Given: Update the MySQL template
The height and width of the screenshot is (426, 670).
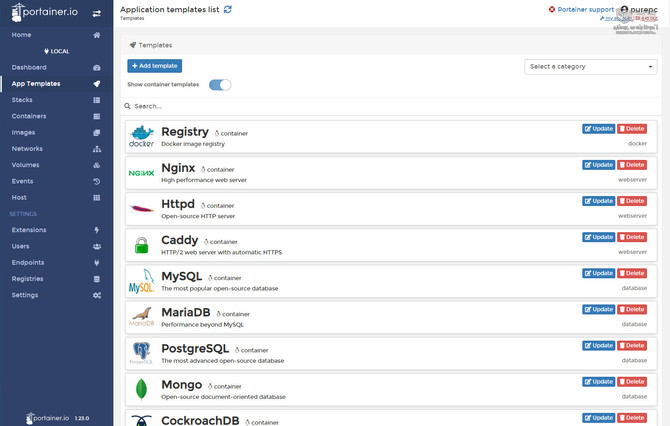Looking at the screenshot, I should click(x=599, y=273).
